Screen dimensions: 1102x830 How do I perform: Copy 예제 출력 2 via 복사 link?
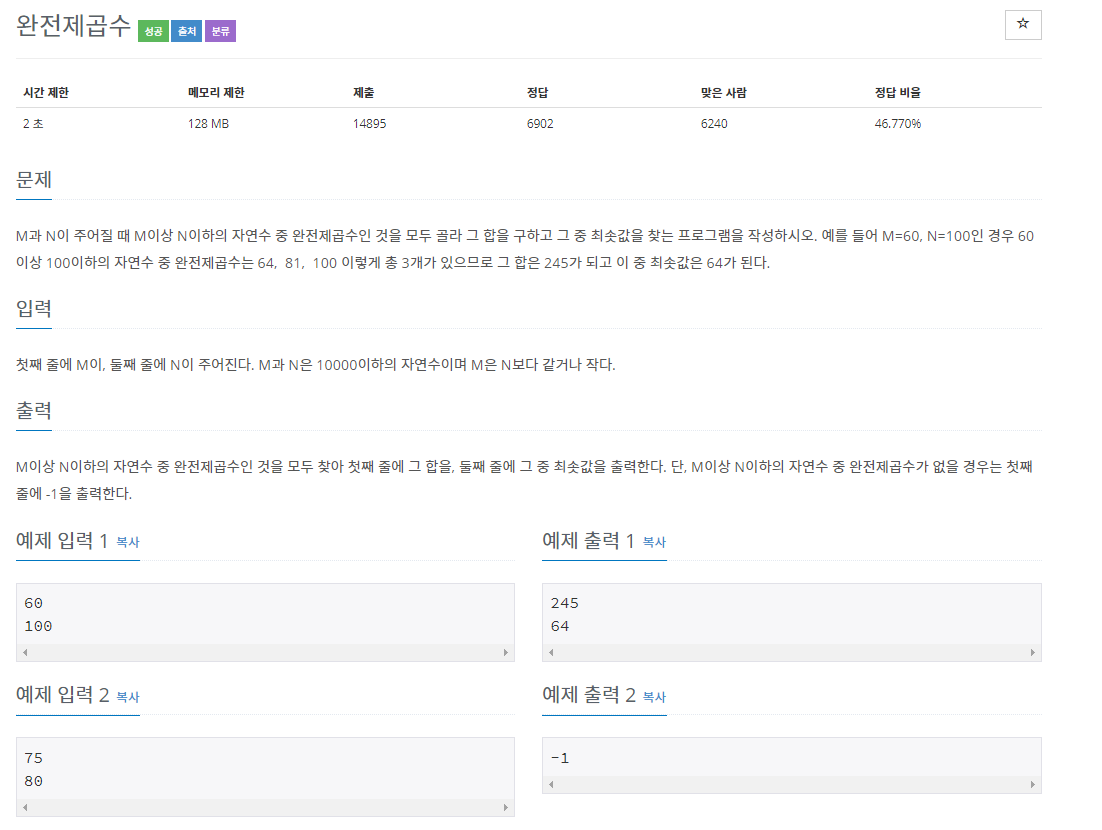[654, 696]
